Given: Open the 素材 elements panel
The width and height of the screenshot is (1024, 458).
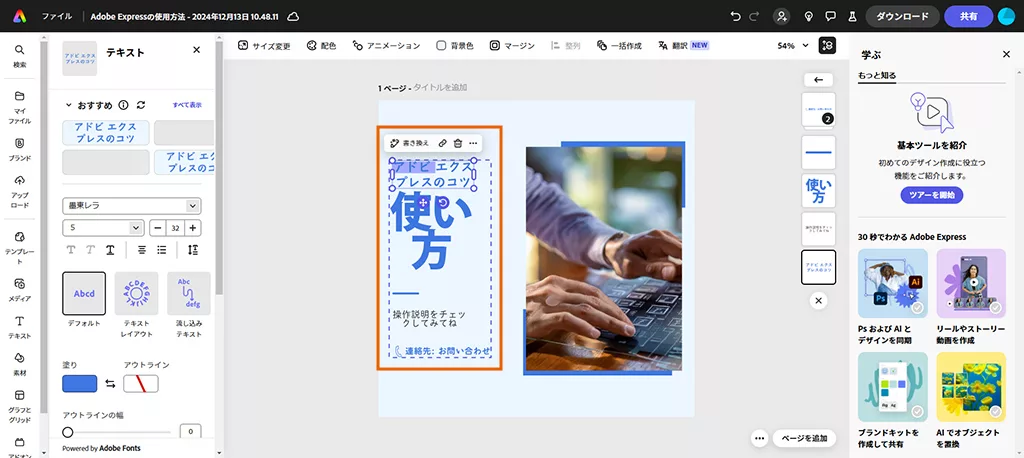Looking at the screenshot, I should click(x=20, y=364).
